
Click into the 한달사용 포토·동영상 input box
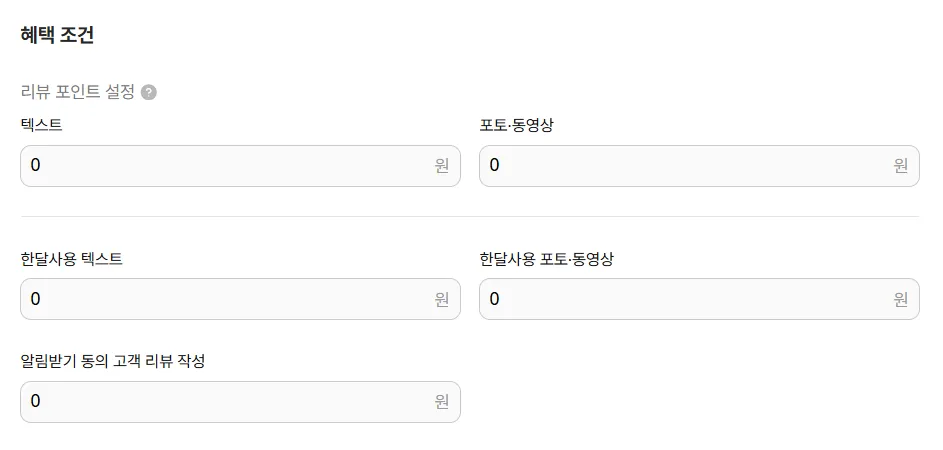pos(699,299)
